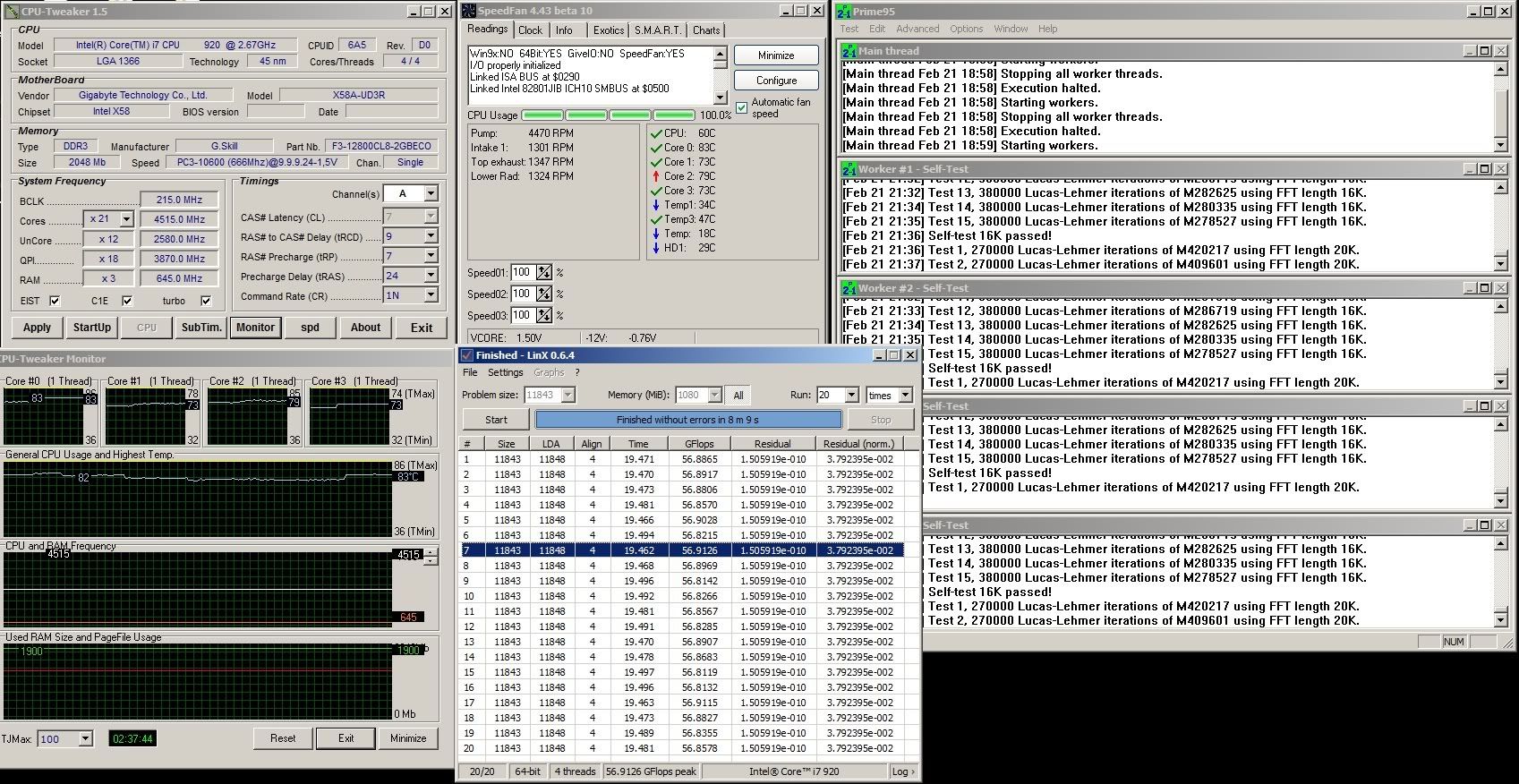
Task: Open the LinX File menu
Action: pos(470,372)
